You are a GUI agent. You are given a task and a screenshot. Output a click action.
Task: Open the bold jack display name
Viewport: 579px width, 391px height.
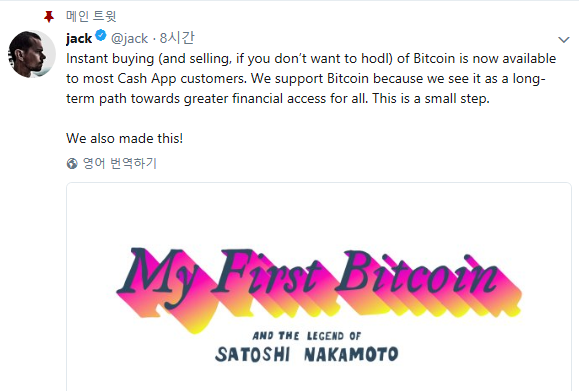[x=79, y=38]
